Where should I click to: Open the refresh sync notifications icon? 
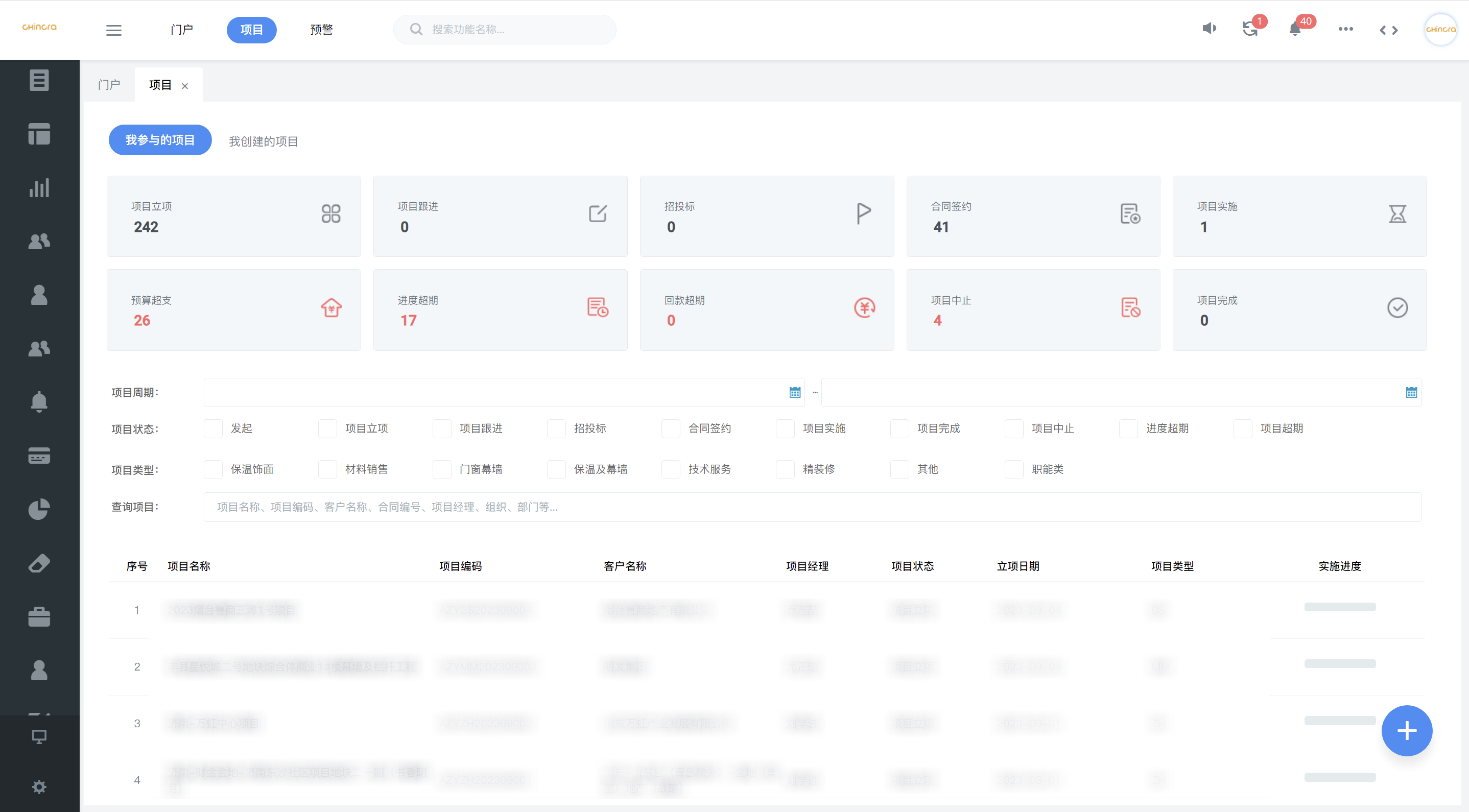[x=1249, y=29]
